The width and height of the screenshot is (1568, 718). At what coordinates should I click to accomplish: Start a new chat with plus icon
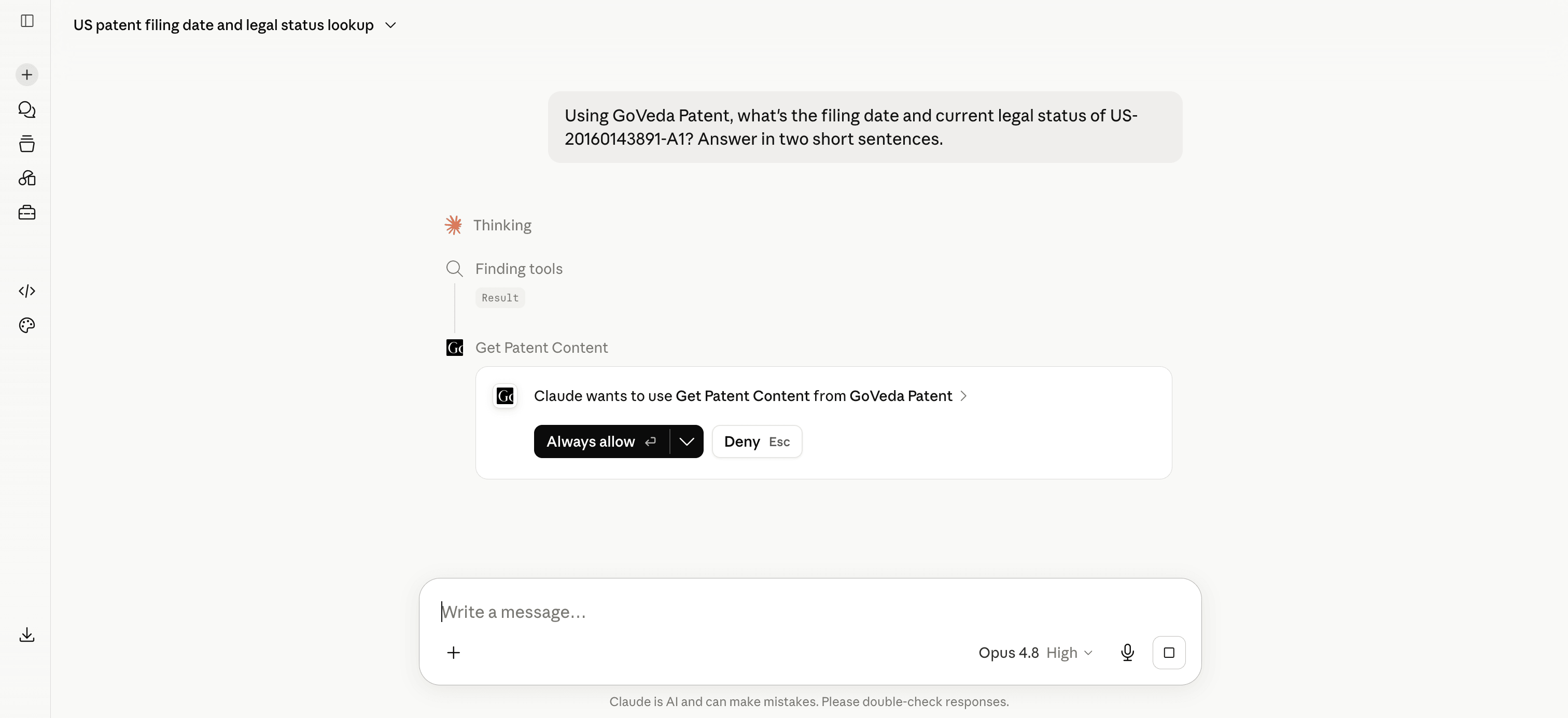point(27,75)
